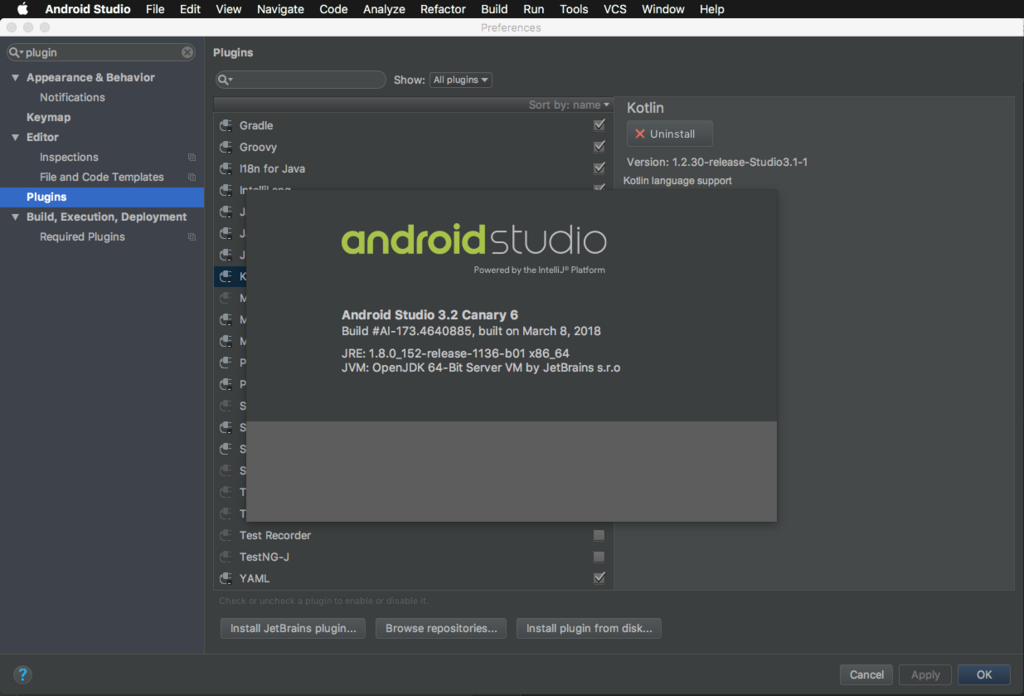Uncheck the YAML plugin checkbox
This screenshot has width=1024, height=696.
[599, 578]
